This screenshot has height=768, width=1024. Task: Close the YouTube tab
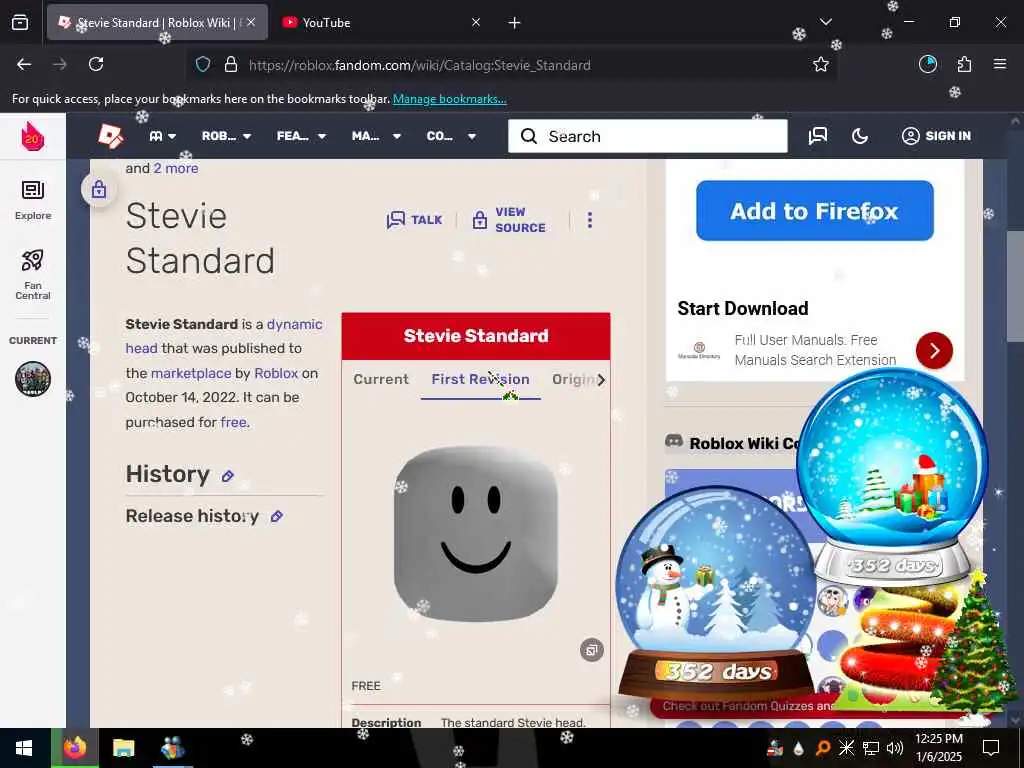point(476,22)
